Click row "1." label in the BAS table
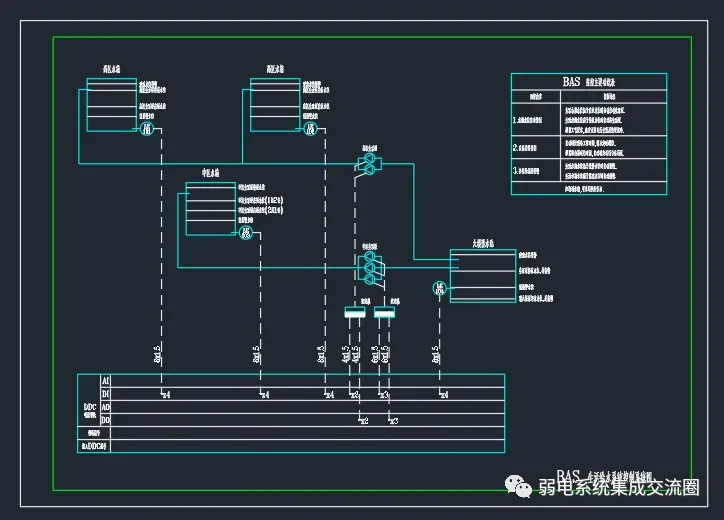Screen dimensions: 724x520 (527, 120)
